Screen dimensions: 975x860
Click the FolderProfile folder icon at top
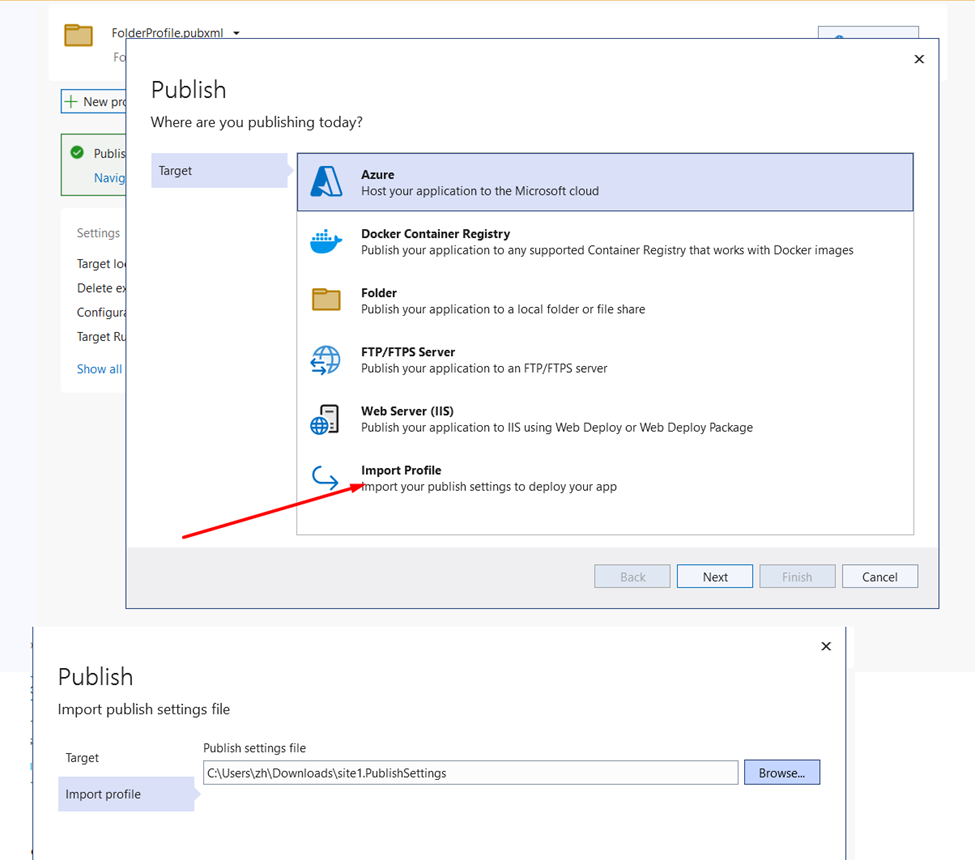coord(79,35)
